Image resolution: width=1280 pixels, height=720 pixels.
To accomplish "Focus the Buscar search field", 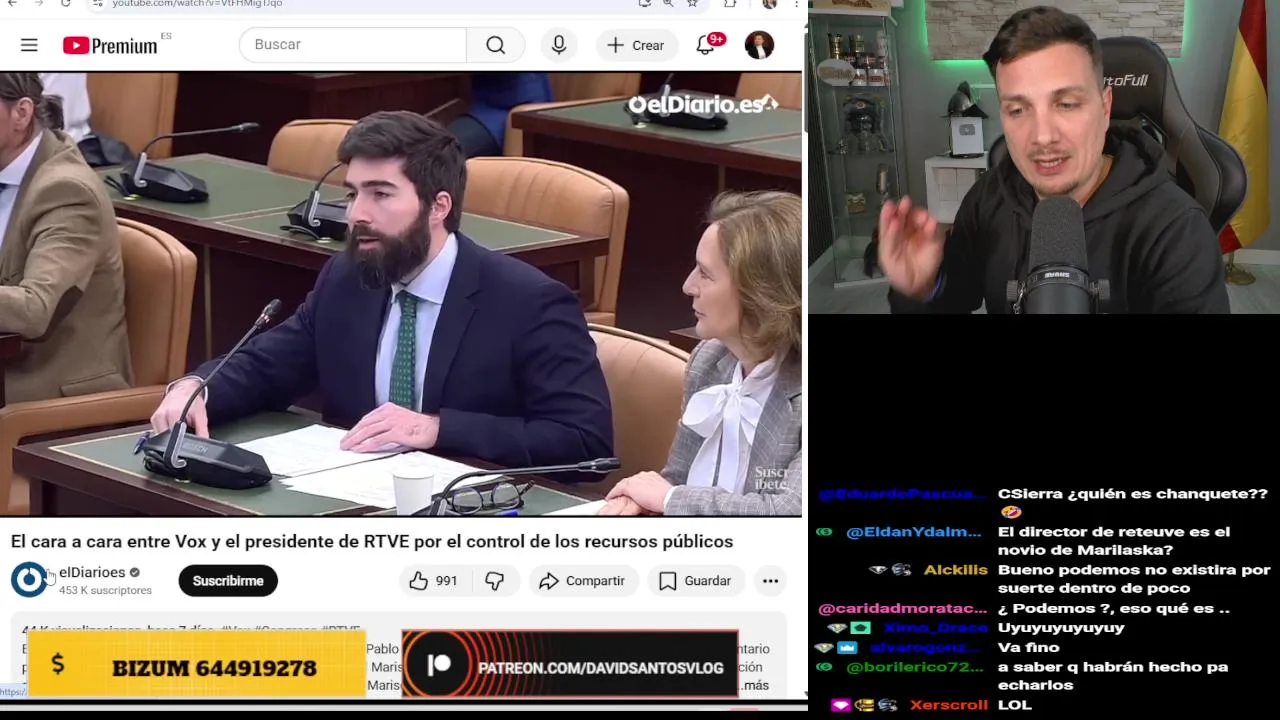I will (353, 45).
